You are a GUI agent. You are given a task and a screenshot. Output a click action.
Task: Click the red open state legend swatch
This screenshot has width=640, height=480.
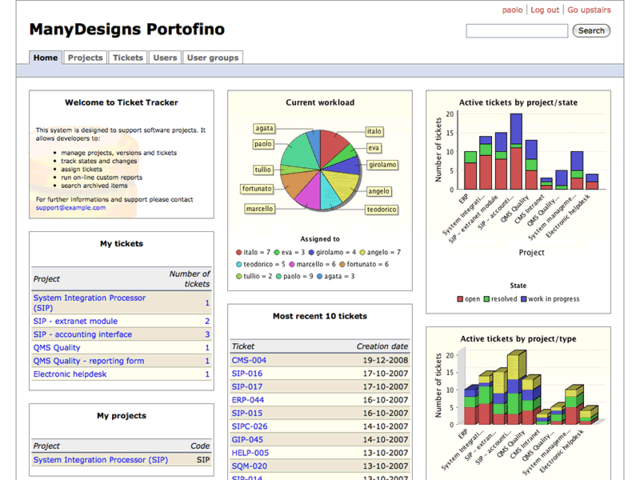tap(462, 299)
